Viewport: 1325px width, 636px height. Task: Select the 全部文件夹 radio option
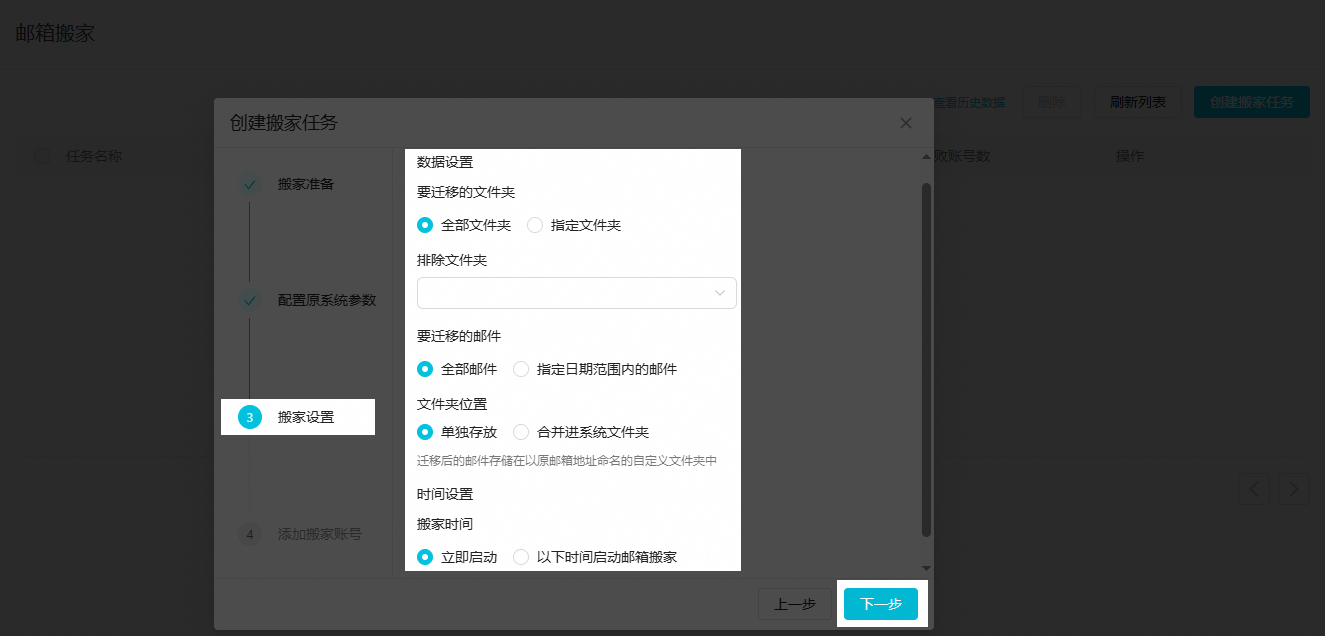pyautogui.click(x=425, y=225)
